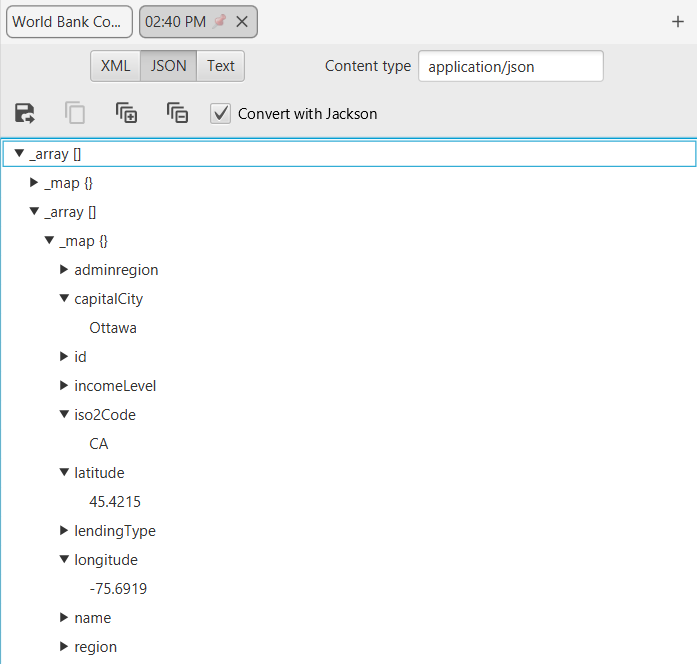
Task: Click the copy to clipboard icon
Action: point(75,113)
